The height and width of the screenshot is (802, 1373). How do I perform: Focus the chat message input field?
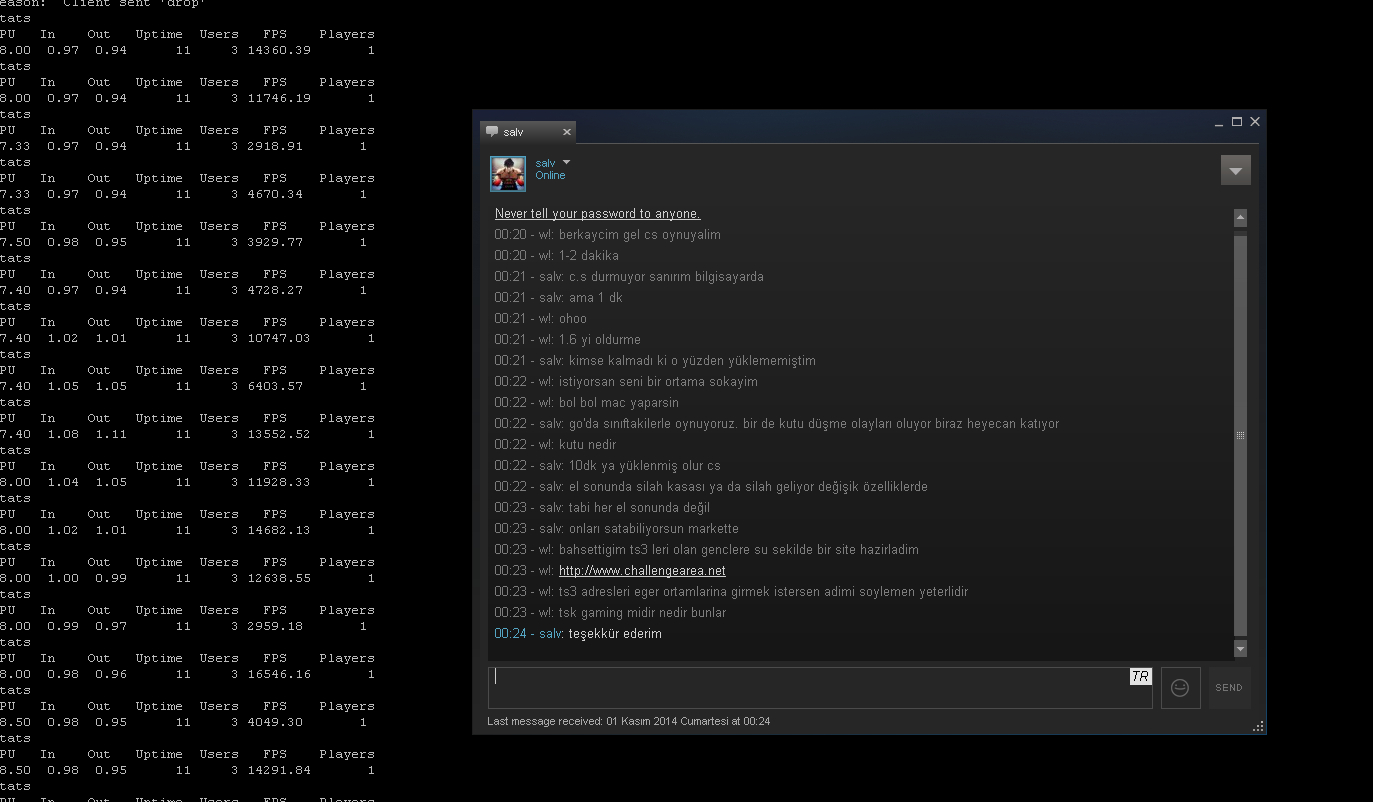click(820, 688)
